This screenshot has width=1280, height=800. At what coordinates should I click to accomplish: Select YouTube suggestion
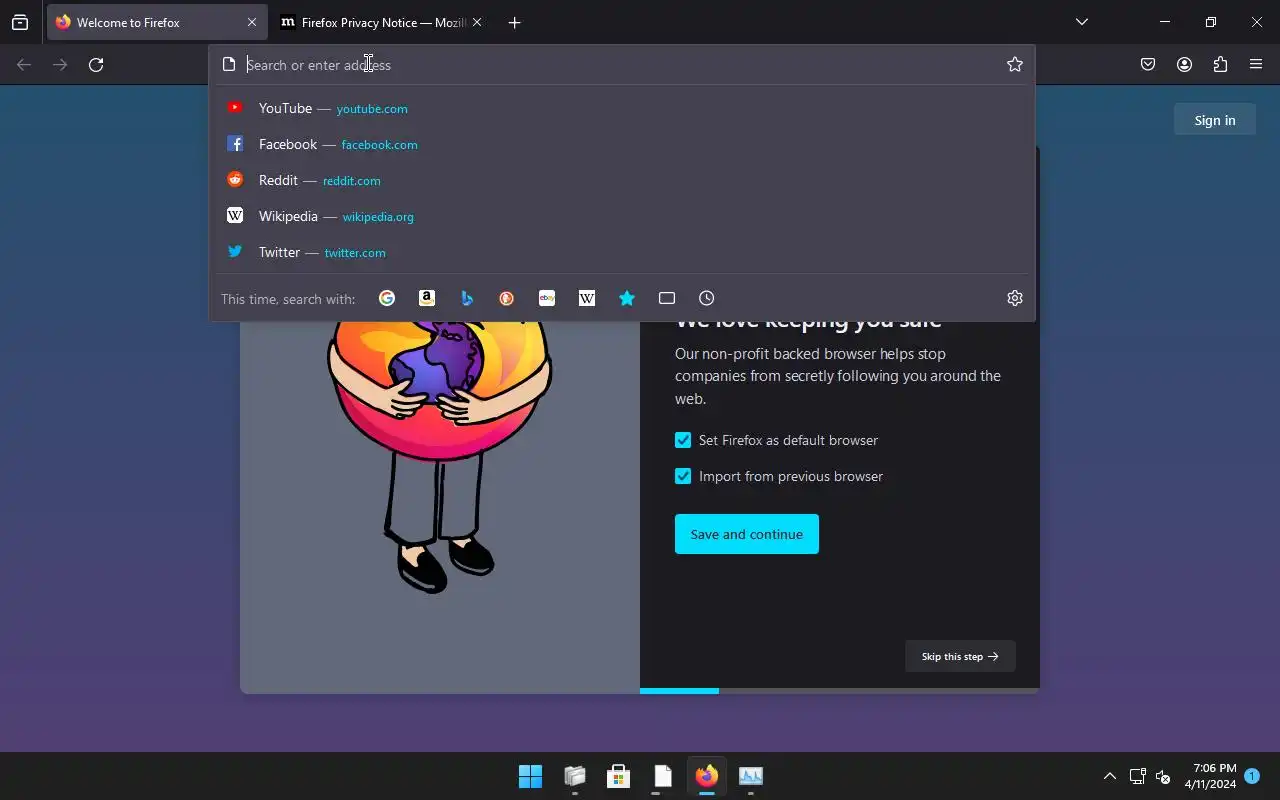(x=622, y=108)
